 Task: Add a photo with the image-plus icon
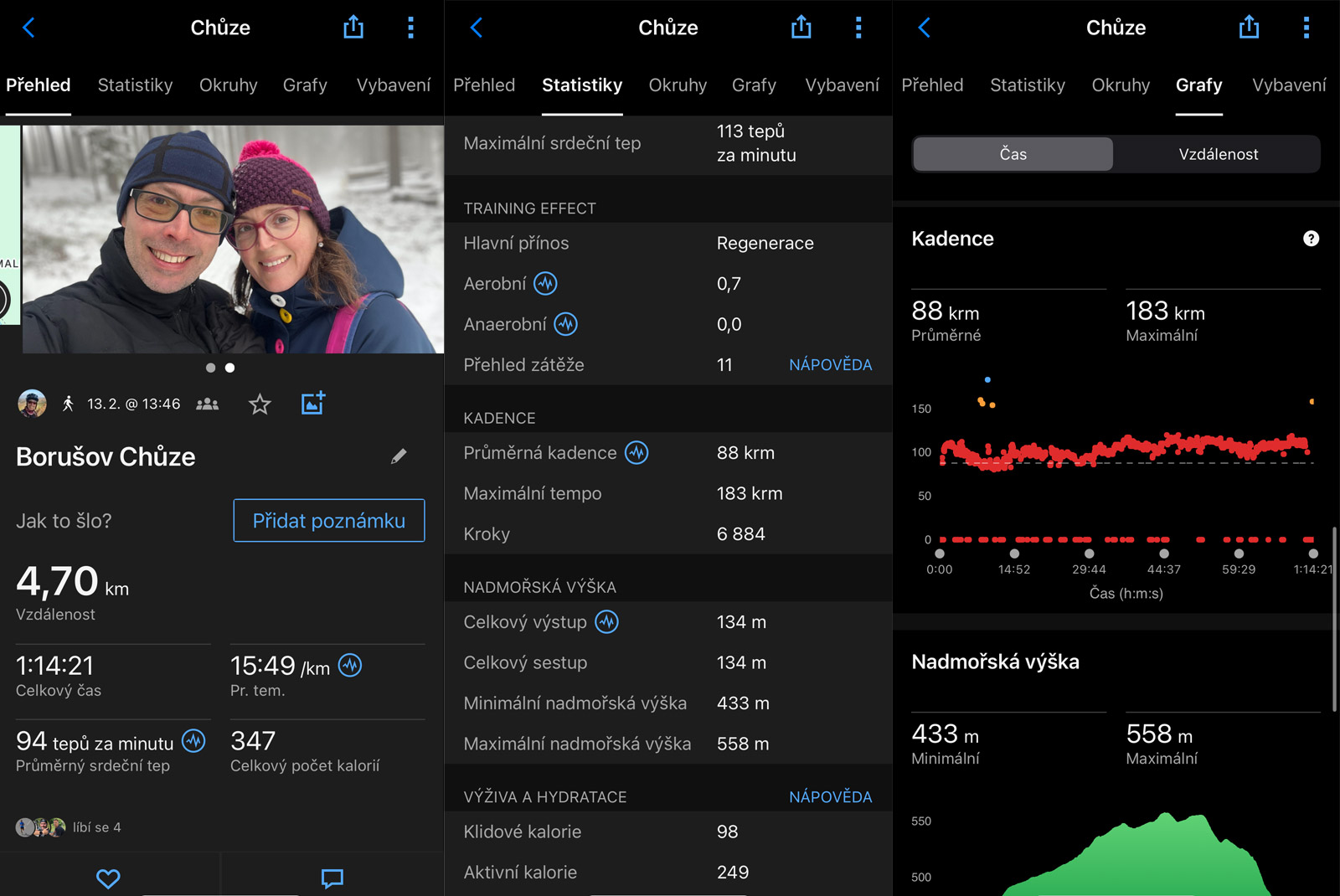tap(312, 404)
